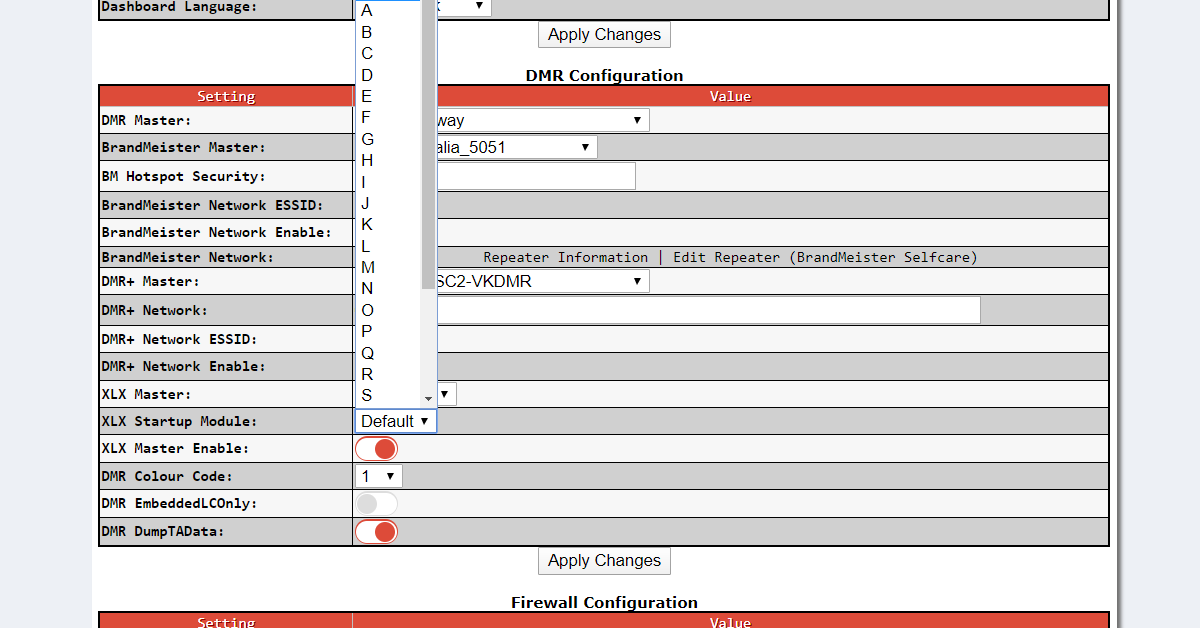Click the DMR Configuration heading
Image resolution: width=1200 pixels, height=628 pixels.
click(604, 75)
